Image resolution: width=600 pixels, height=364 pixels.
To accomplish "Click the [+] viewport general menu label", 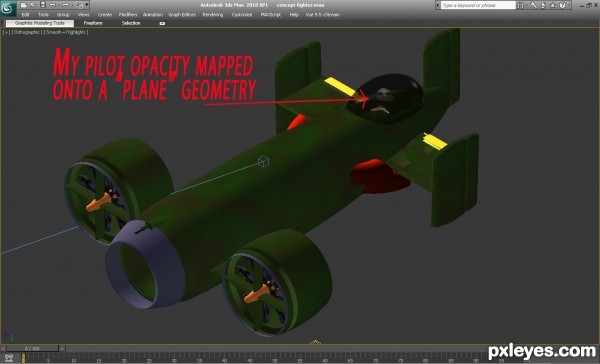I will click(7, 32).
